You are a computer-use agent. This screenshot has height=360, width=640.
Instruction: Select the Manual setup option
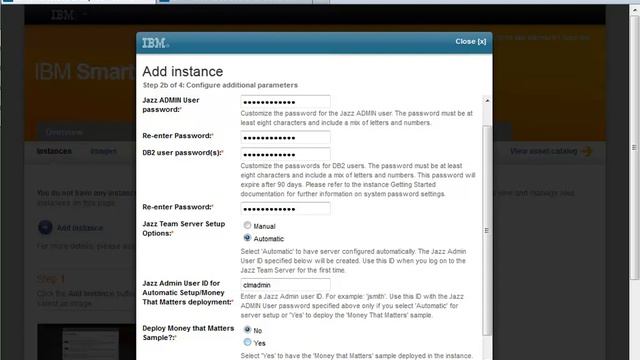(x=247, y=225)
